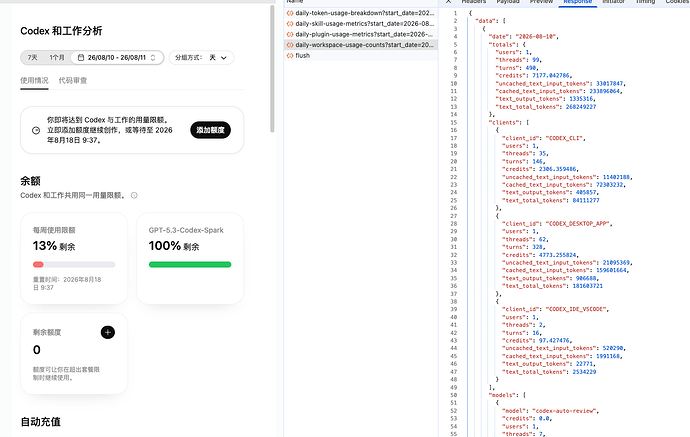The image size is (690, 437).
Task: Click the "client_id": "CODEX_DESKTOP_APP" JSON line
Action: pos(557,224)
